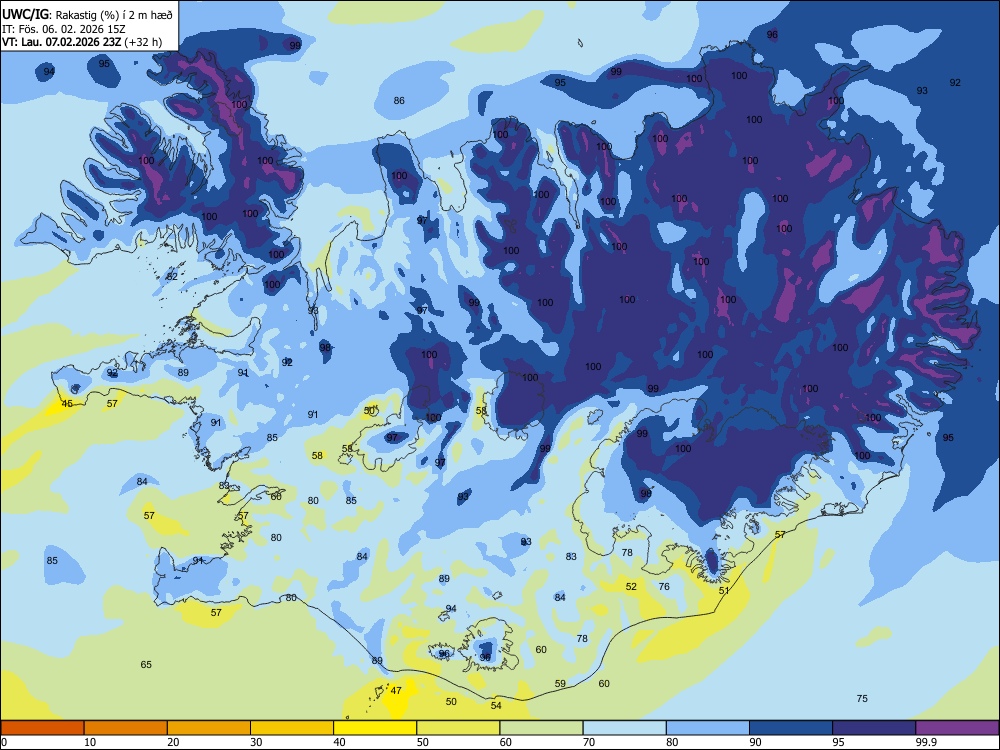
Task: Click the title 'UWC/IG: Rakastig (%) í 2 m hæð'
Action: 87,15
